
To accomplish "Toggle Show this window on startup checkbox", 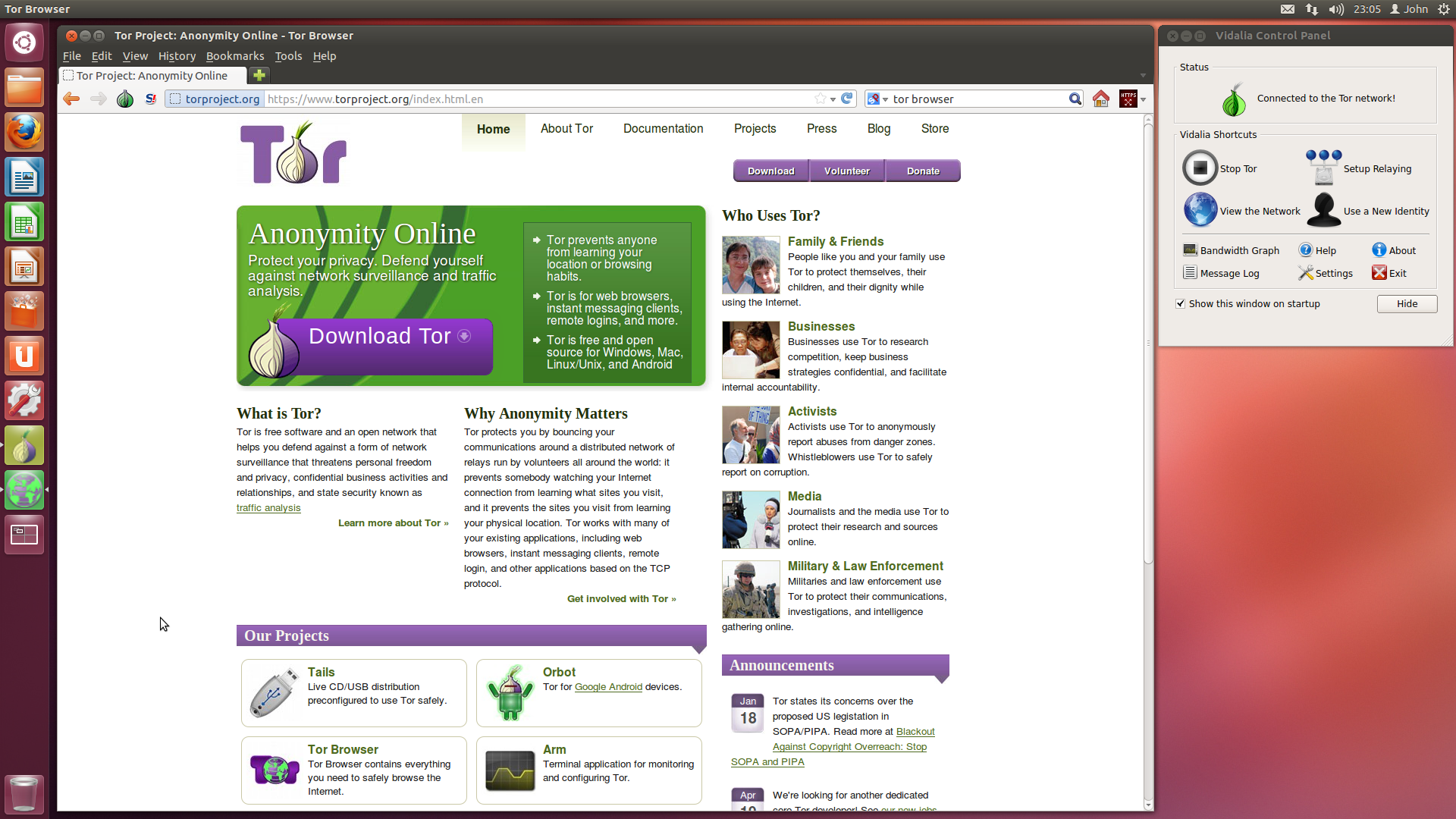I will [x=1181, y=303].
